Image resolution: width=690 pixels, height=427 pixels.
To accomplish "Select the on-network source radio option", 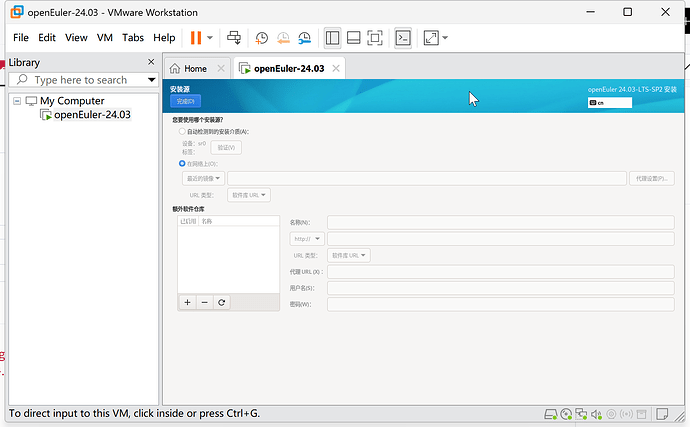I will (182, 163).
